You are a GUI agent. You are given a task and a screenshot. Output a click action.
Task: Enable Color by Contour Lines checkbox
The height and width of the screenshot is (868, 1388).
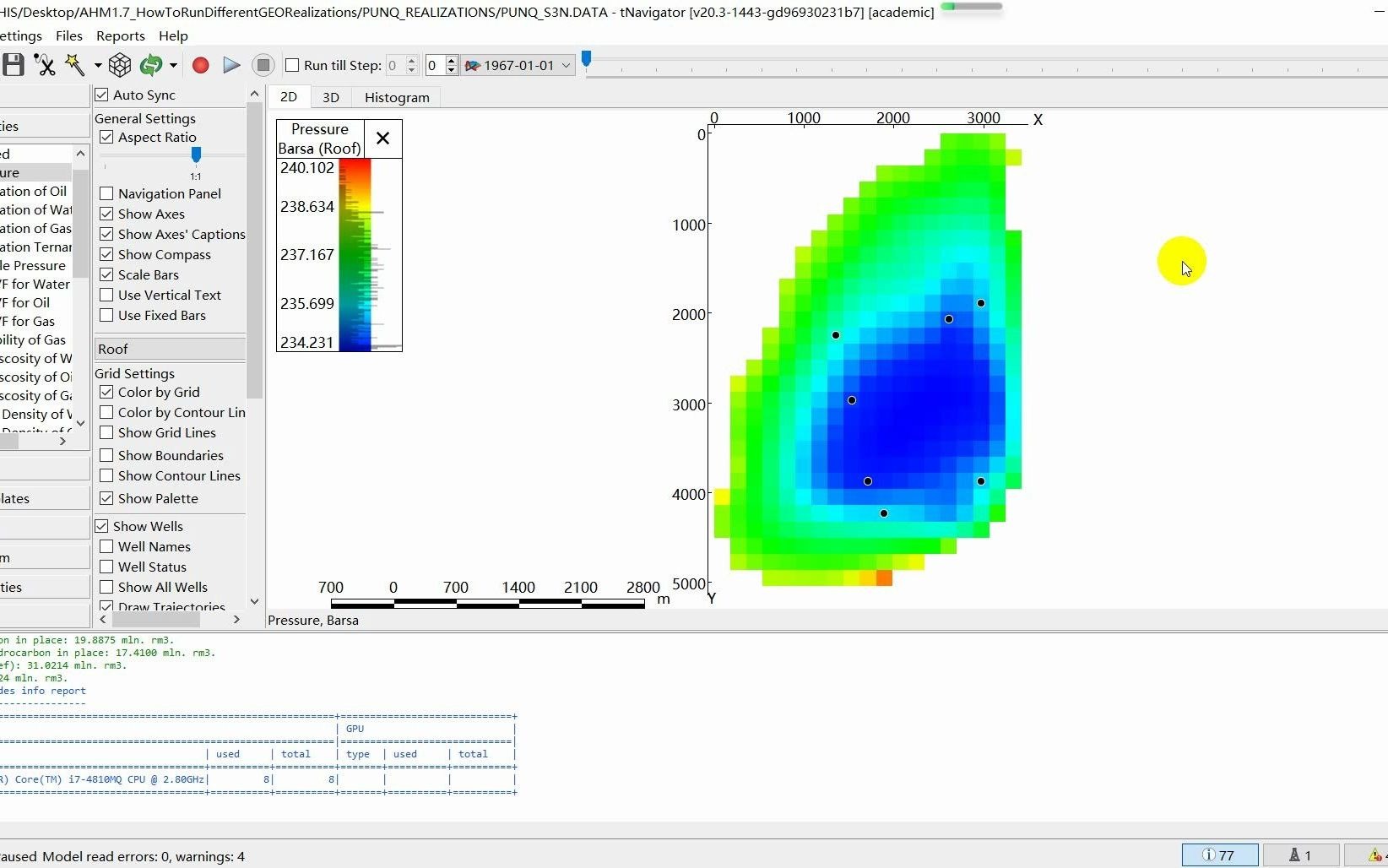click(x=106, y=412)
